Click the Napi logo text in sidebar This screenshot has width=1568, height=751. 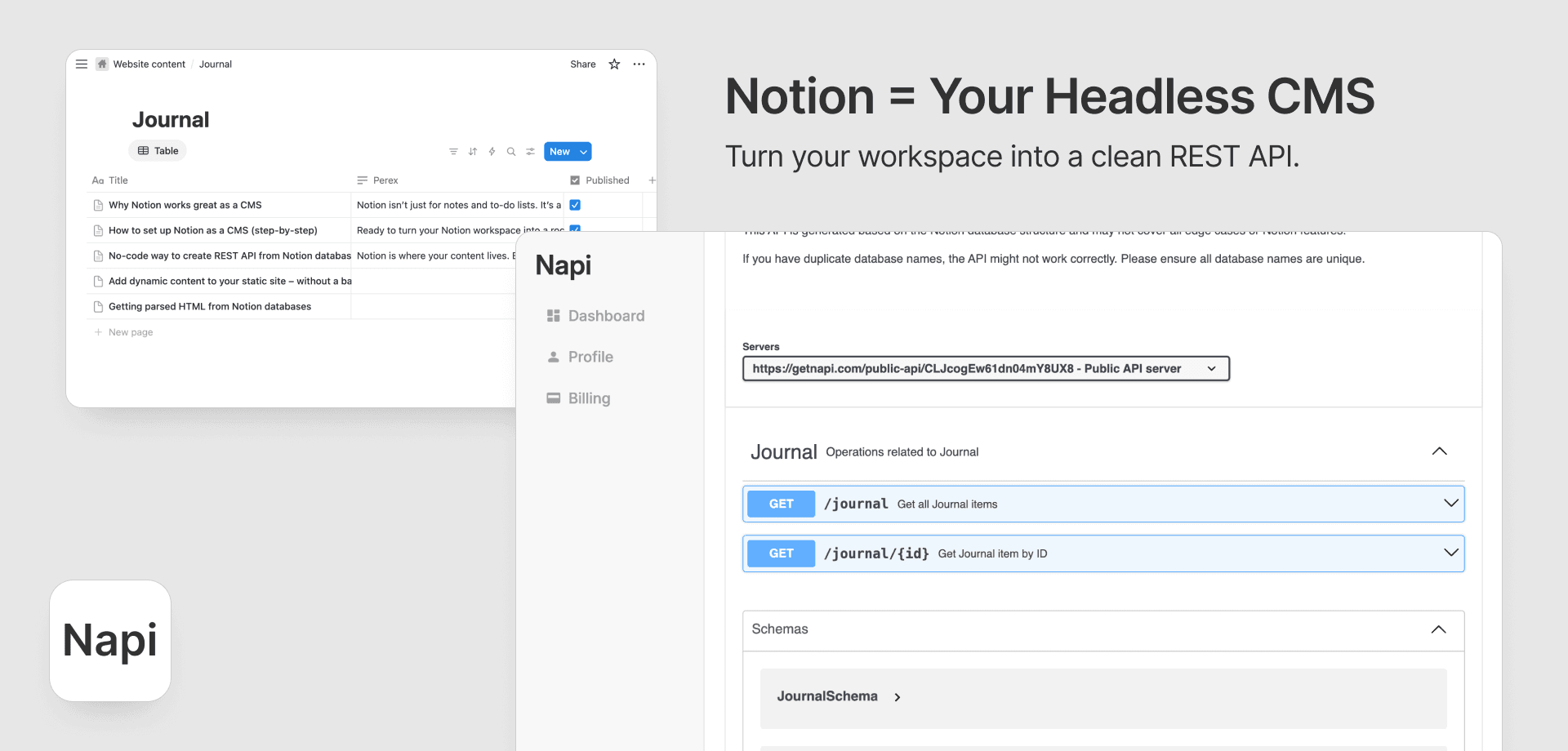tap(563, 266)
